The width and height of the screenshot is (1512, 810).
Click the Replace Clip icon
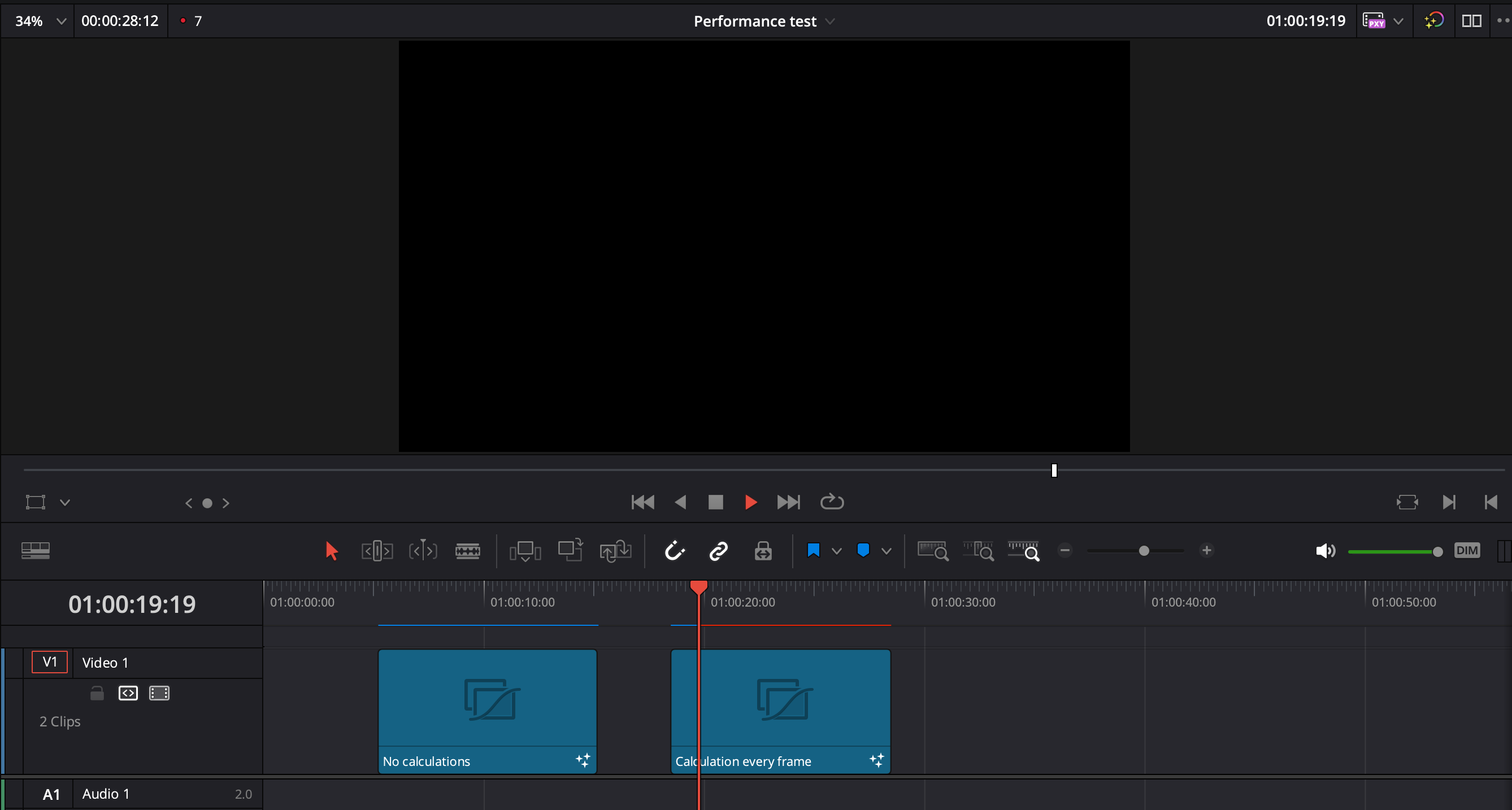click(x=615, y=551)
